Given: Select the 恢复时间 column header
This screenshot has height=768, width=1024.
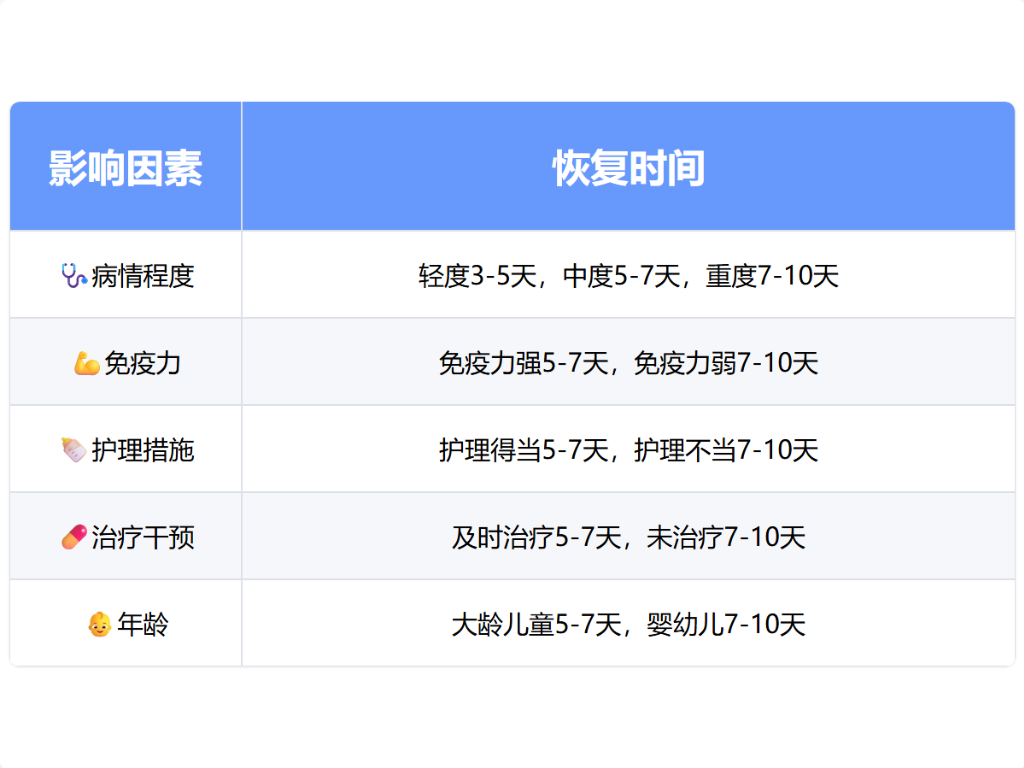Looking at the screenshot, I should (628, 168).
